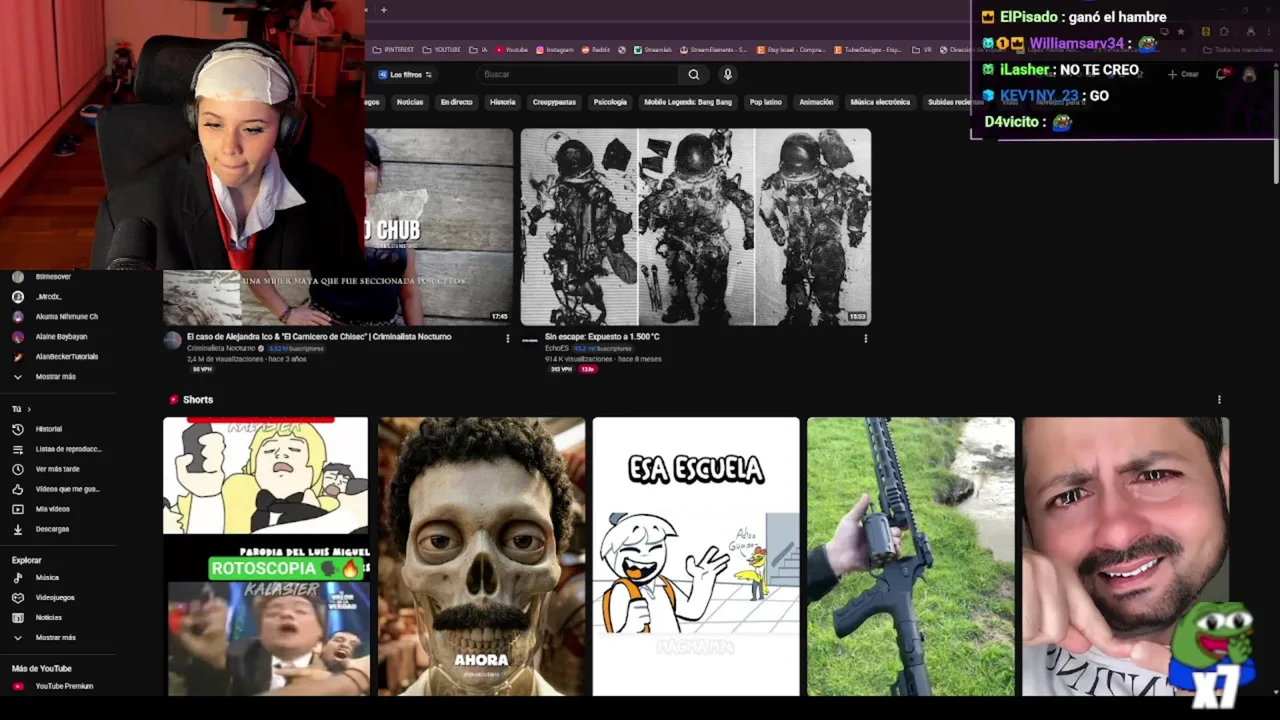Select Mobile Legends: Bang Bang chip
This screenshot has height=720, width=1280.
pos(688,102)
